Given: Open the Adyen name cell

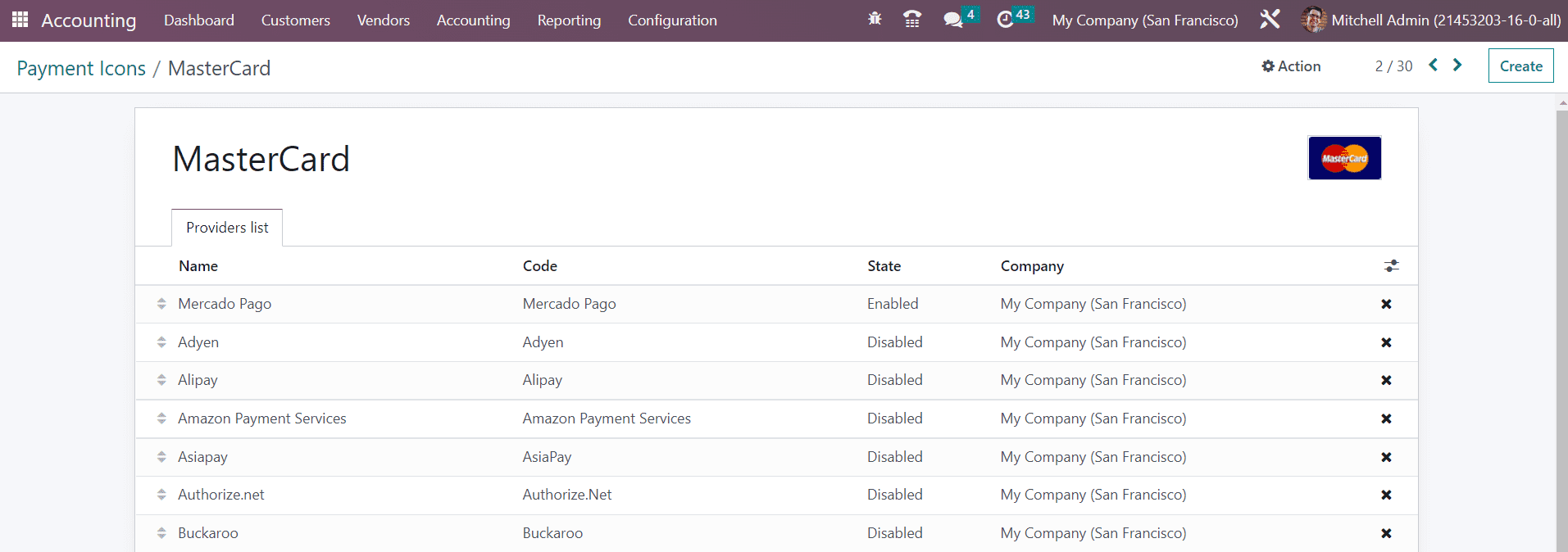Looking at the screenshot, I should (x=198, y=342).
